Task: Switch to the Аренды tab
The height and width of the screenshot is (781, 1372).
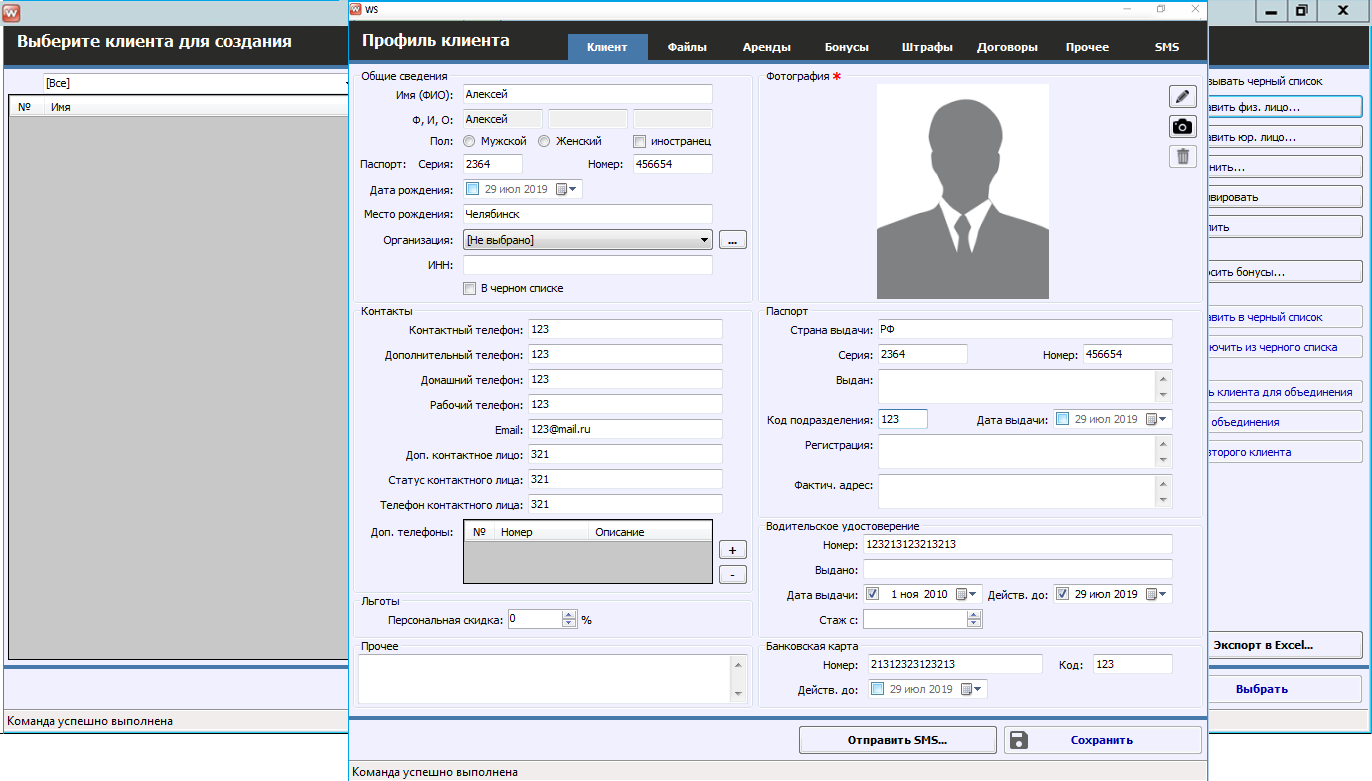Action: (x=767, y=47)
